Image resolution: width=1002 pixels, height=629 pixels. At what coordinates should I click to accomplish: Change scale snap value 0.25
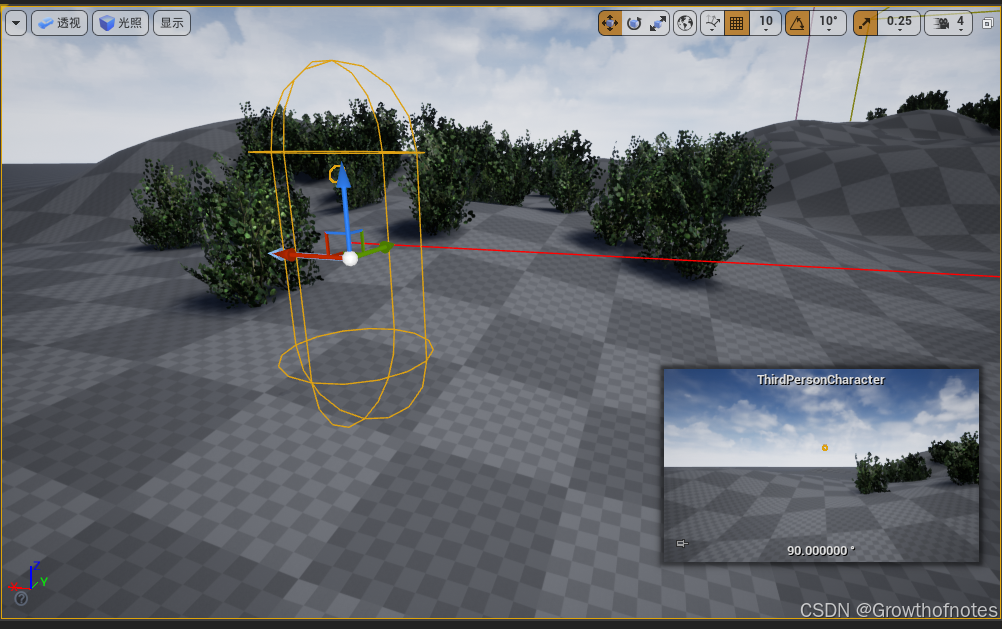899,24
